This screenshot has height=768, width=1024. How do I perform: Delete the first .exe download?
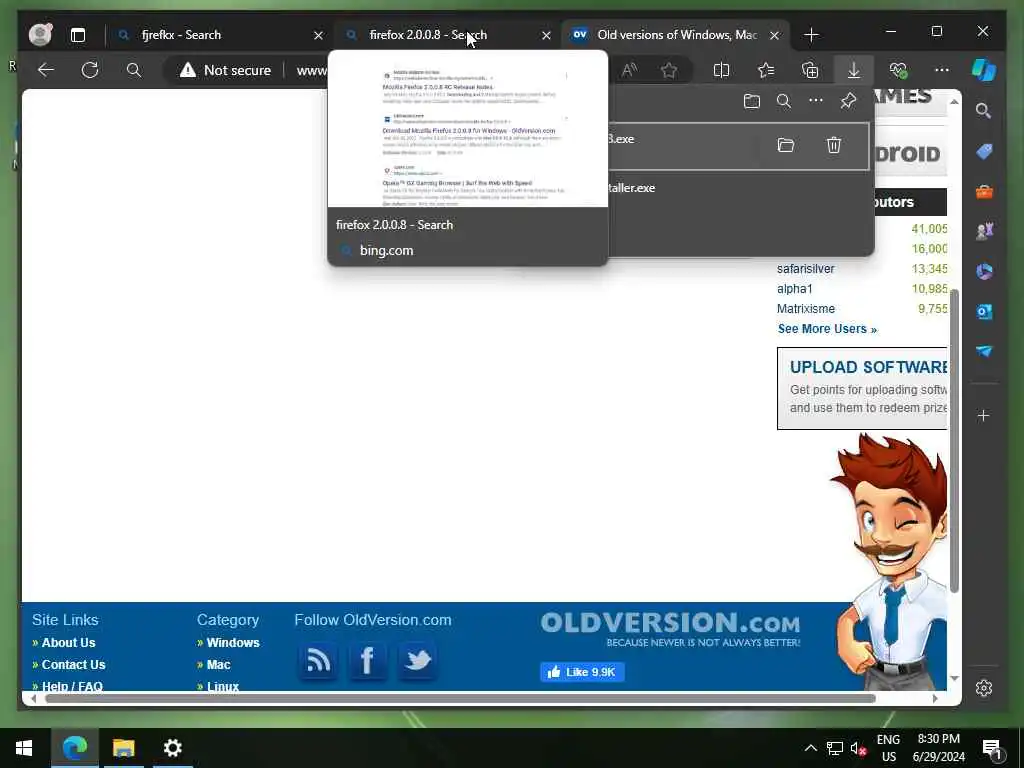[834, 145]
